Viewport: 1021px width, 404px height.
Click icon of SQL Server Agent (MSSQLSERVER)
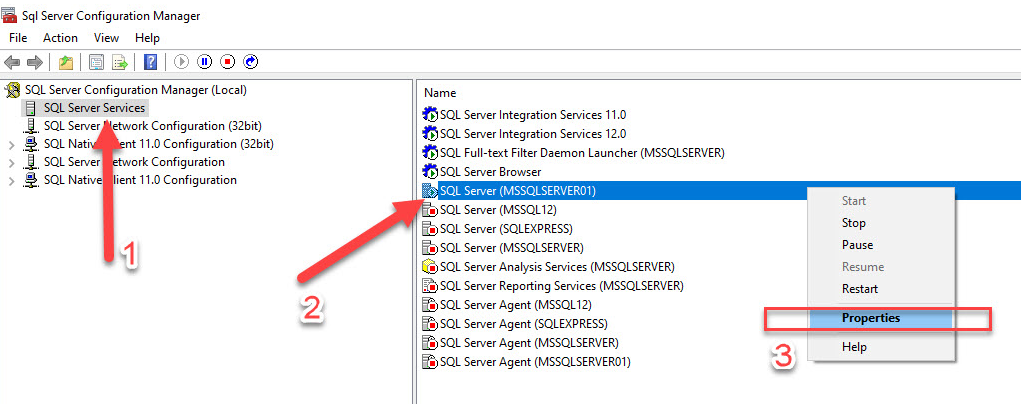[430, 342]
